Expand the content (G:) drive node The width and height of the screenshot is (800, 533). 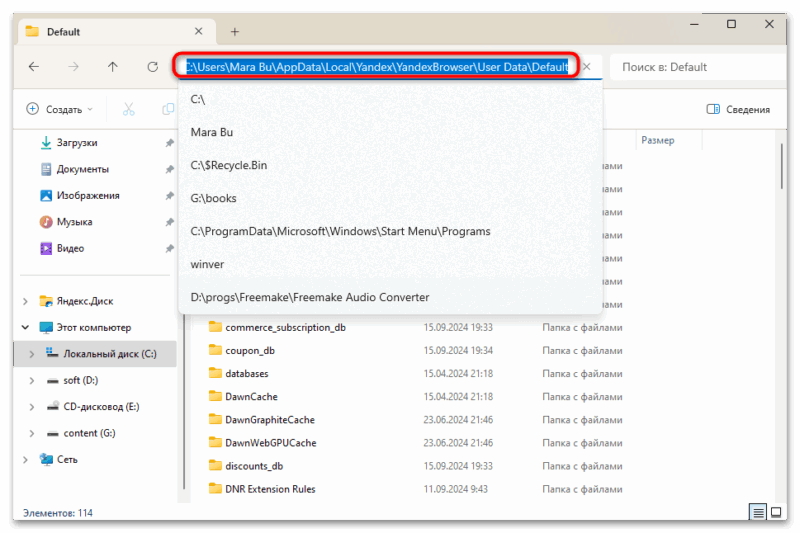pyautogui.click(x=32, y=433)
